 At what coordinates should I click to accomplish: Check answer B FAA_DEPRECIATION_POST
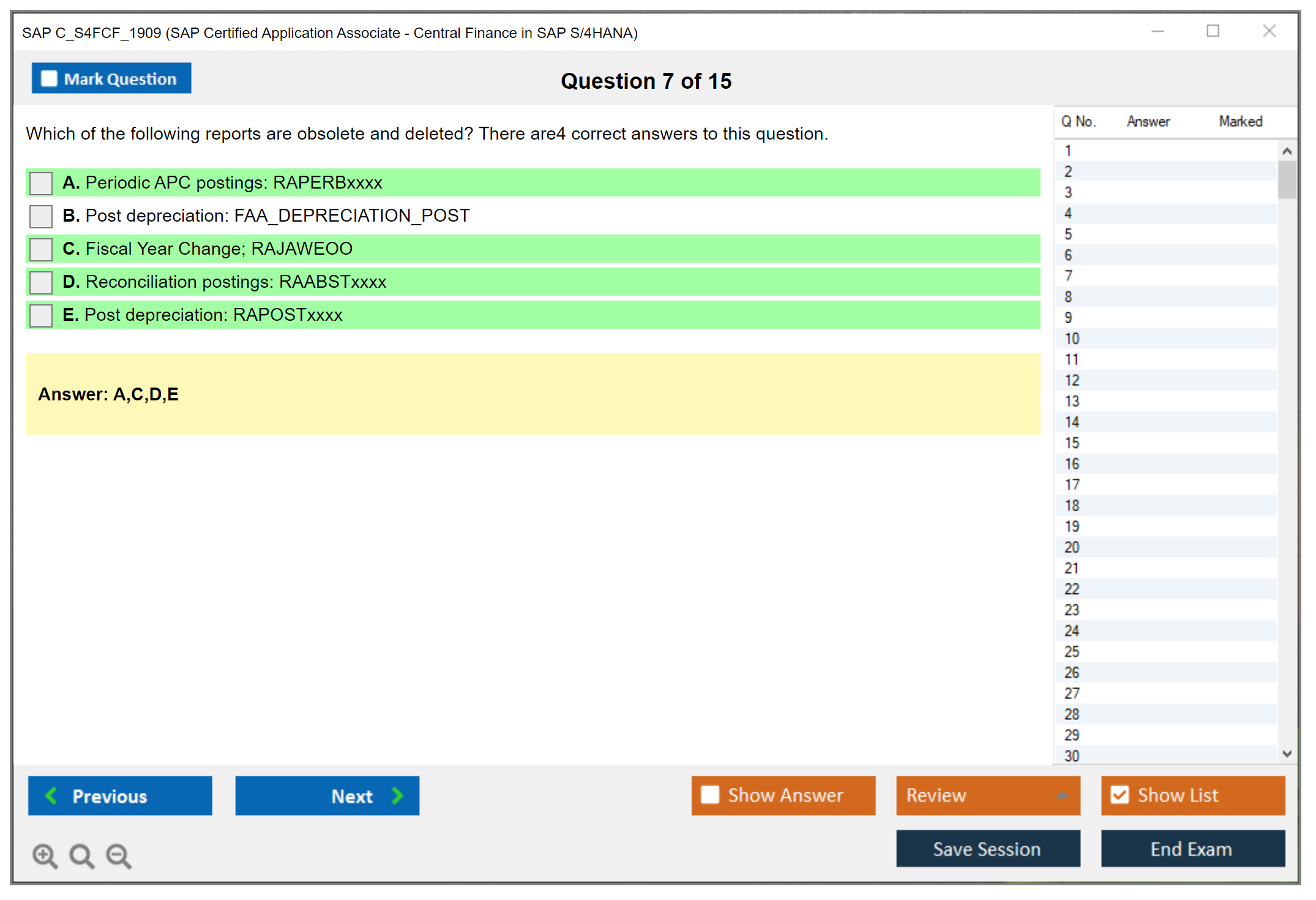(41, 216)
